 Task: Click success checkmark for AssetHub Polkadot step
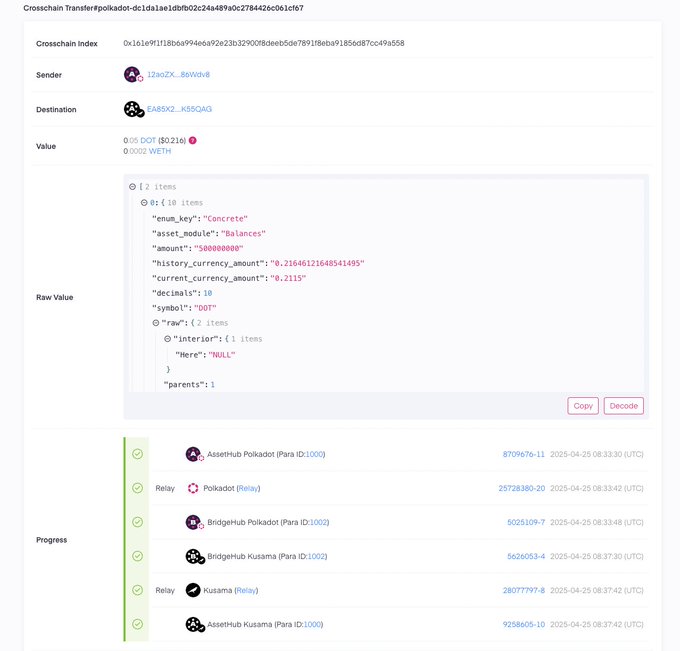coord(137,454)
